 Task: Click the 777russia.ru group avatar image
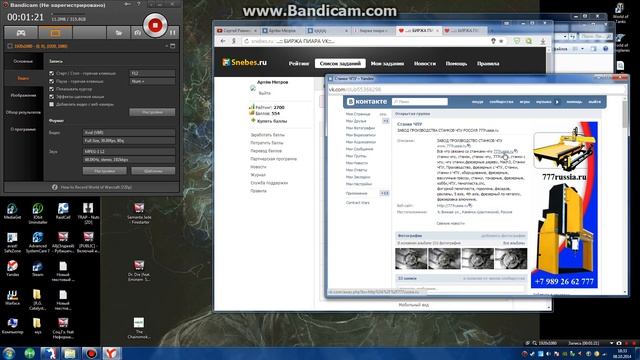(564, 204)
